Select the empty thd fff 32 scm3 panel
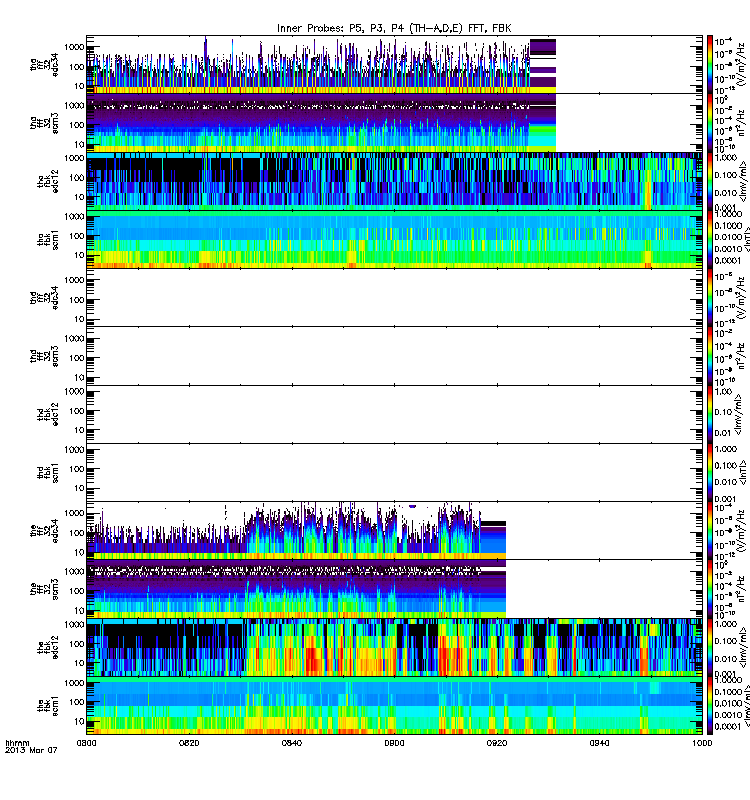 coord(394,356)
